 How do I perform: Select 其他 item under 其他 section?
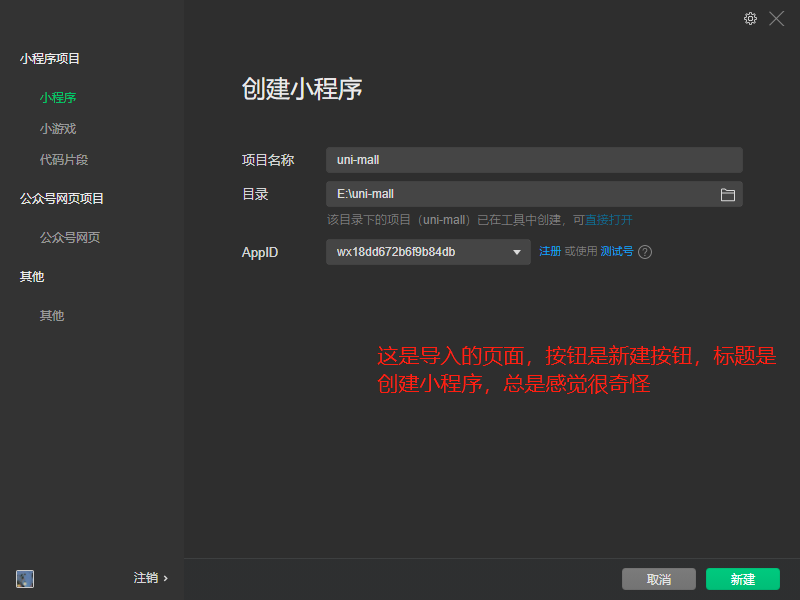52,315
